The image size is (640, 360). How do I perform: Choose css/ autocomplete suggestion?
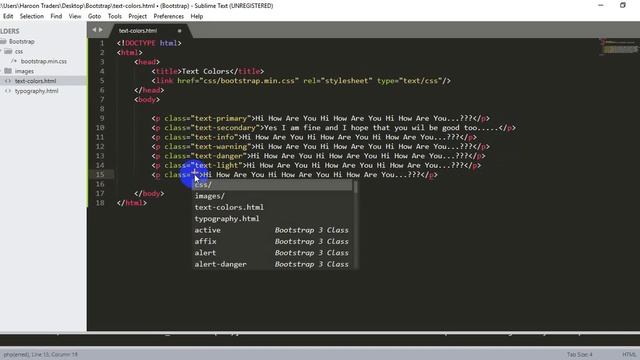tap(273, 185)
